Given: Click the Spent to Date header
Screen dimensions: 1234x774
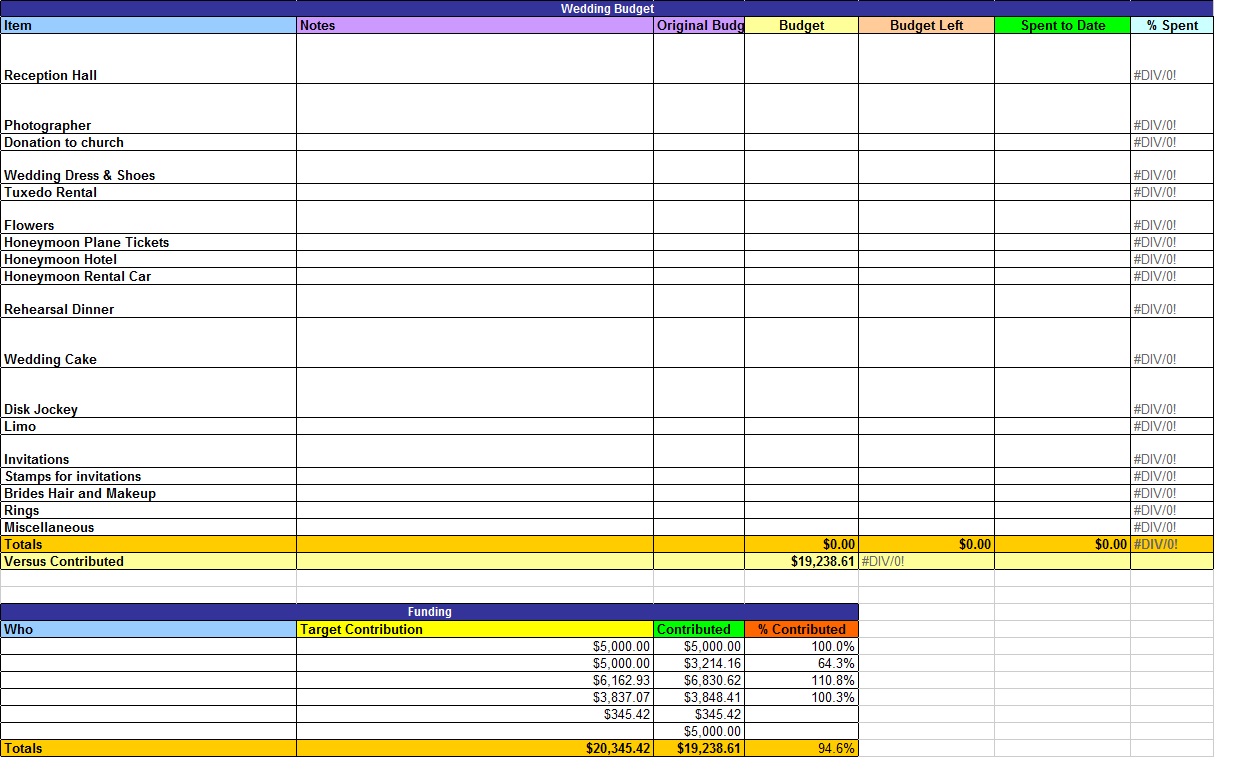Looking at the screenshot, I should point(1061,25).
